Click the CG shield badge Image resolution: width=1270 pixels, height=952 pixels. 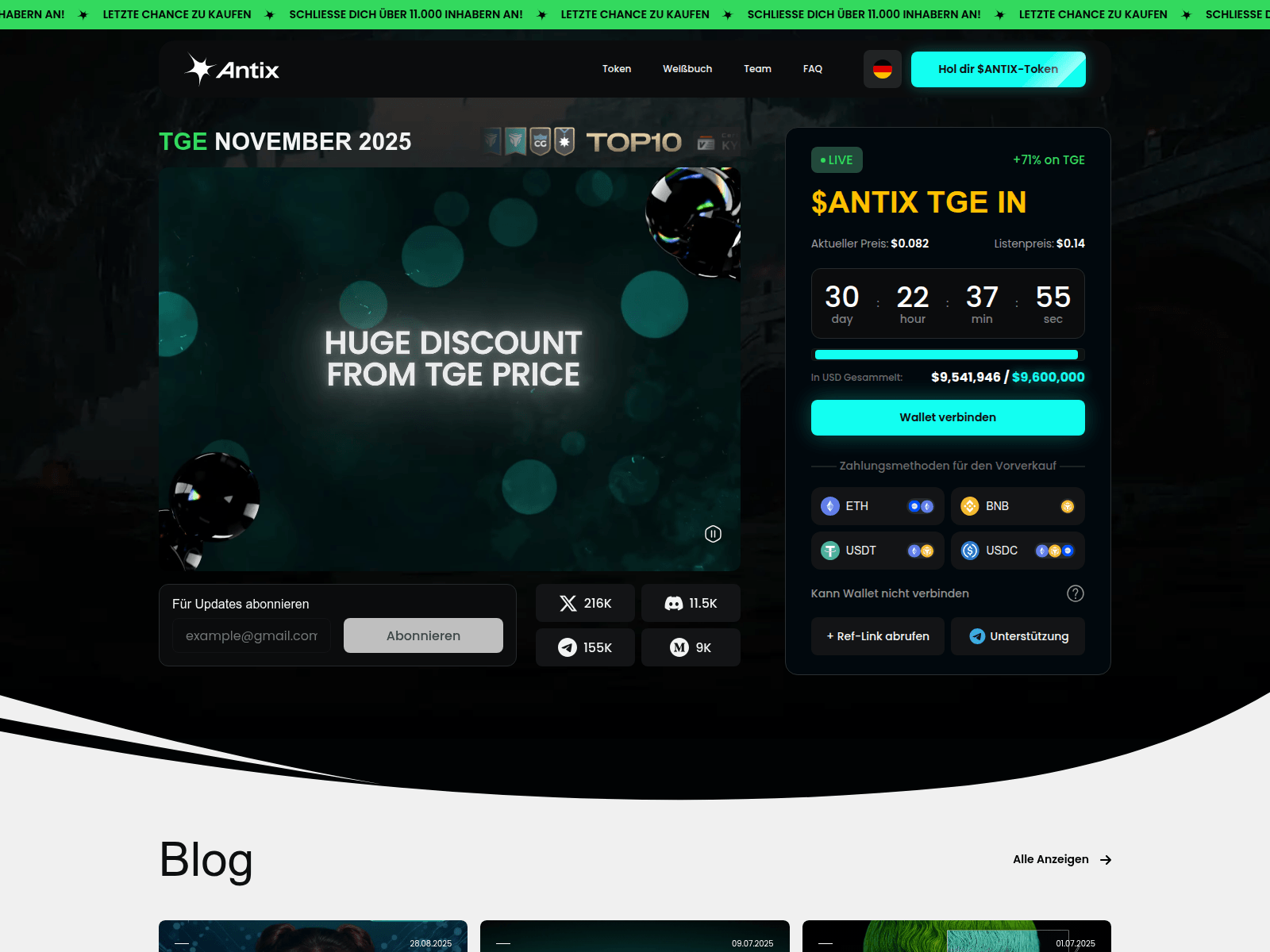[x=541, y=142]
